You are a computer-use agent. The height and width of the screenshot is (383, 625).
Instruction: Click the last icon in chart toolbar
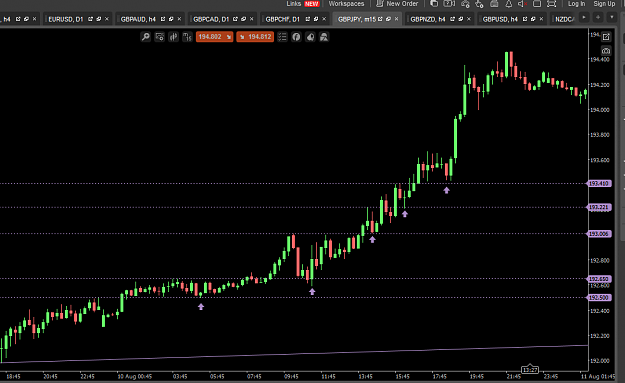(324, 37)
